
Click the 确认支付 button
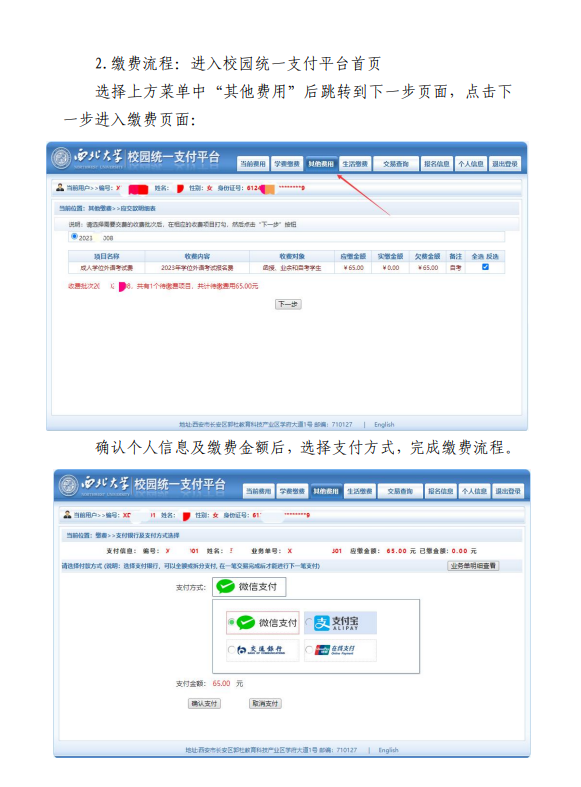point(204,703)
